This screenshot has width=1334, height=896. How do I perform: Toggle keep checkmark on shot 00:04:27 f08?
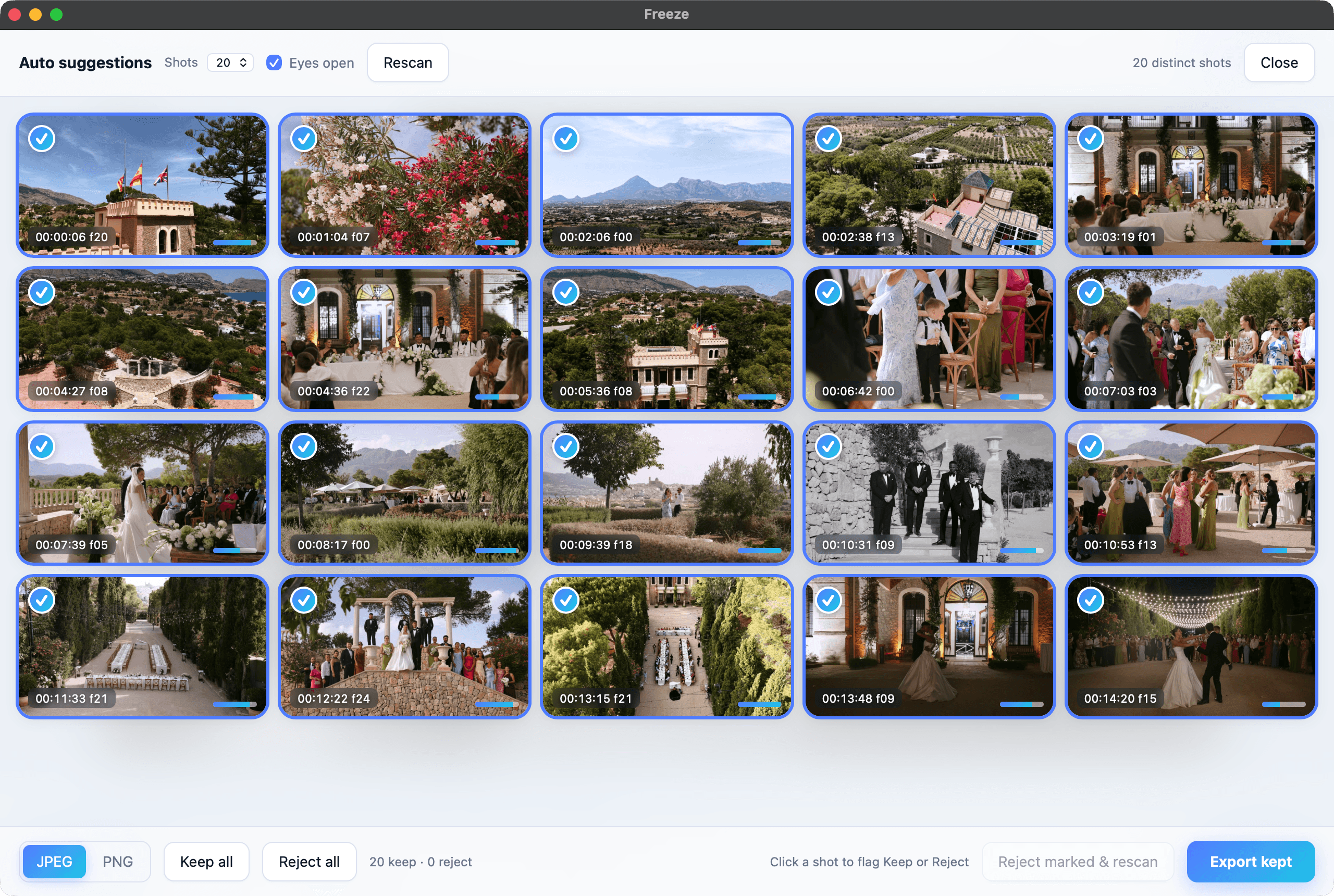point(42,293)
